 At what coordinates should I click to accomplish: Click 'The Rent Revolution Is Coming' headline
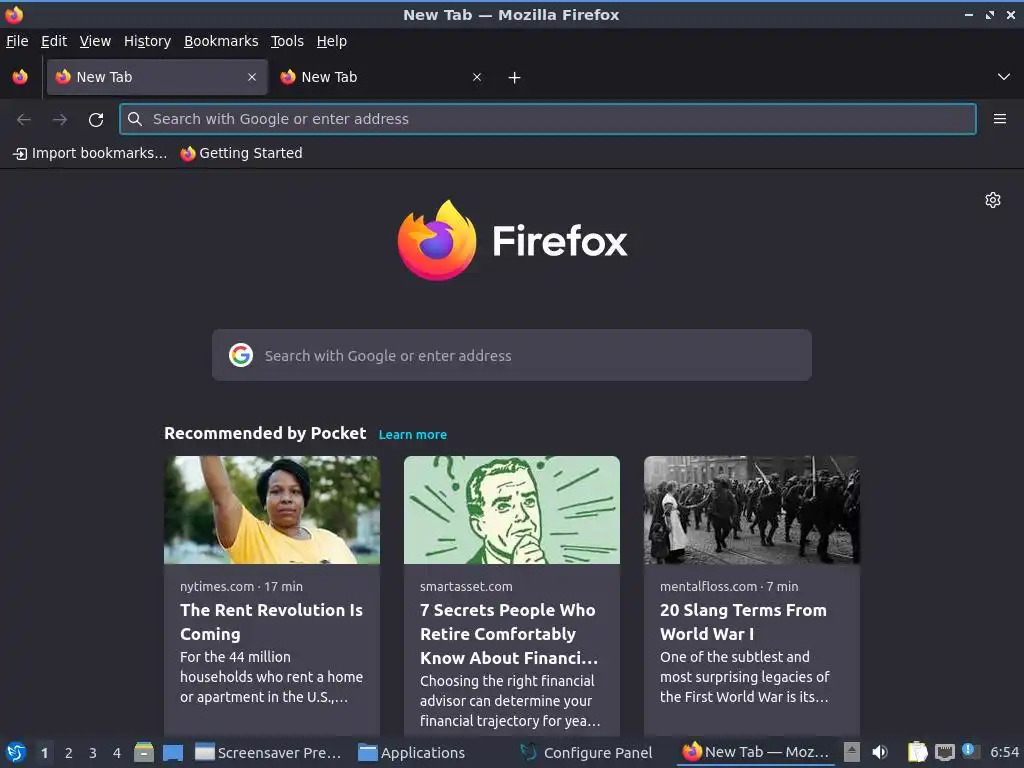coord(272,622)
